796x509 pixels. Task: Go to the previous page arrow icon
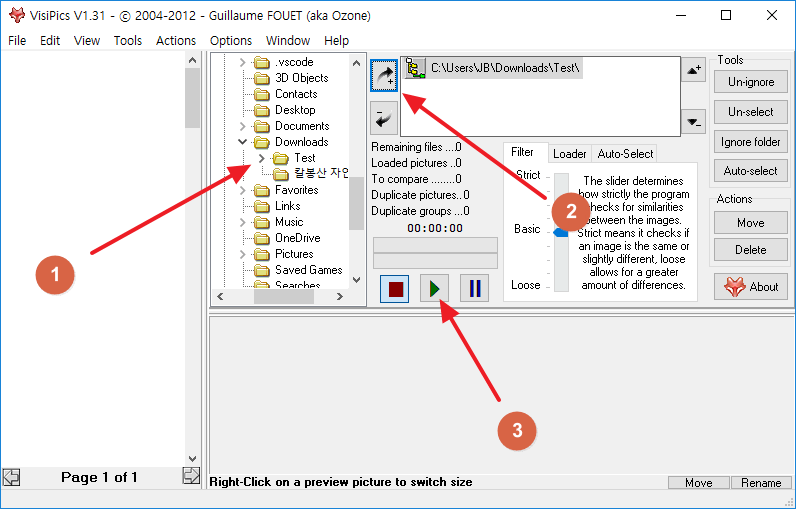coord(11,477)
